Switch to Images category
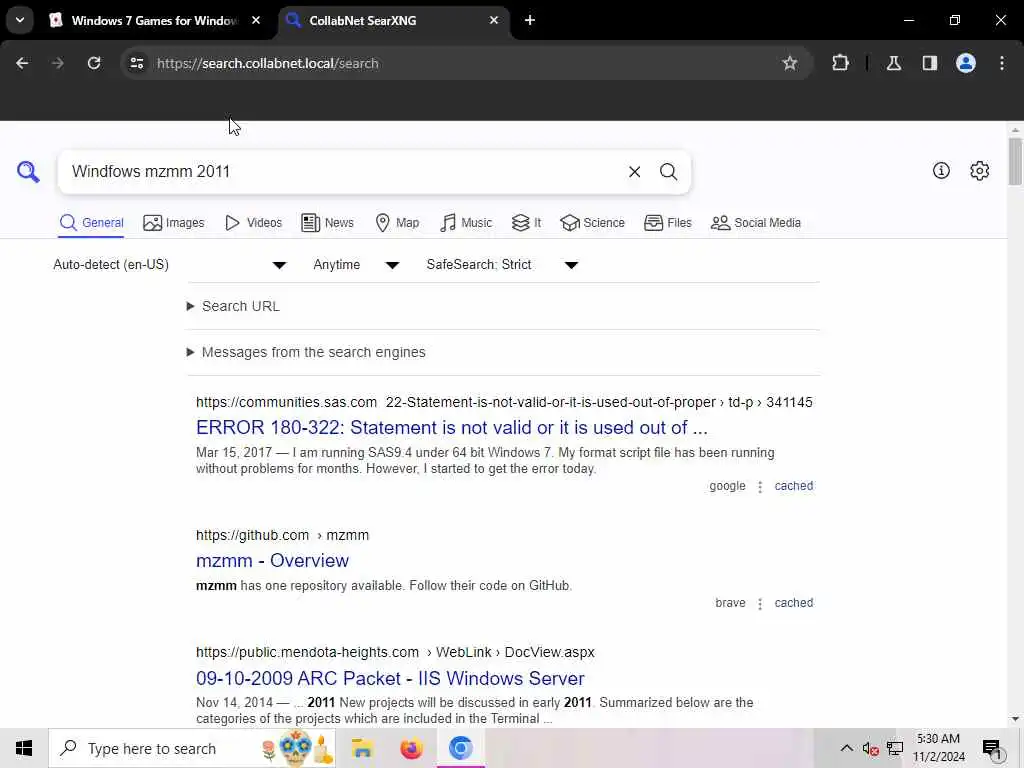This screenshot has height=768, width=1024. pyautogui.click(x=174, y=223)
